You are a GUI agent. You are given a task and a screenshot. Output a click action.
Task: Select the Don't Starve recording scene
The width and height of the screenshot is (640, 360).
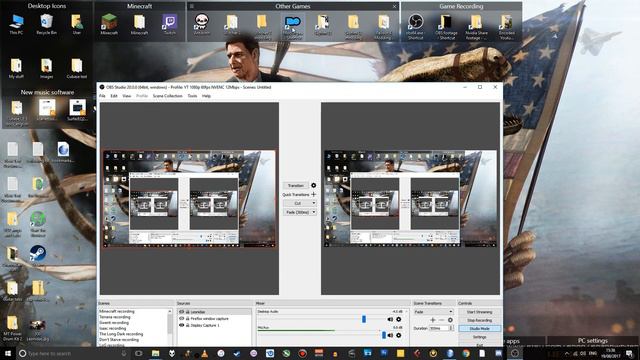(x=119, y=340)
